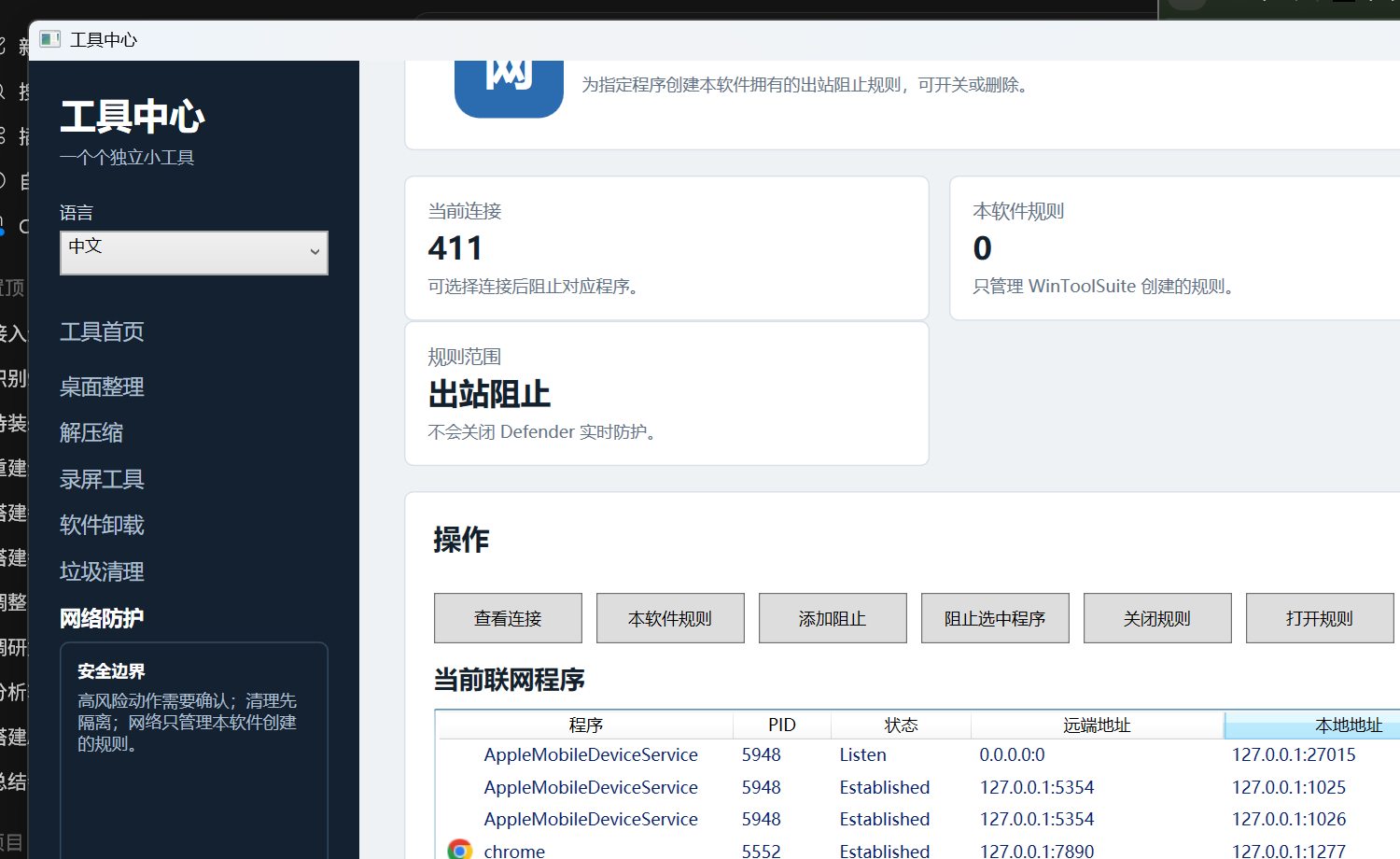This screenshot has height=859, width=1400.
Task: Open the 语言 language dropdown
Action: [194, 253]
